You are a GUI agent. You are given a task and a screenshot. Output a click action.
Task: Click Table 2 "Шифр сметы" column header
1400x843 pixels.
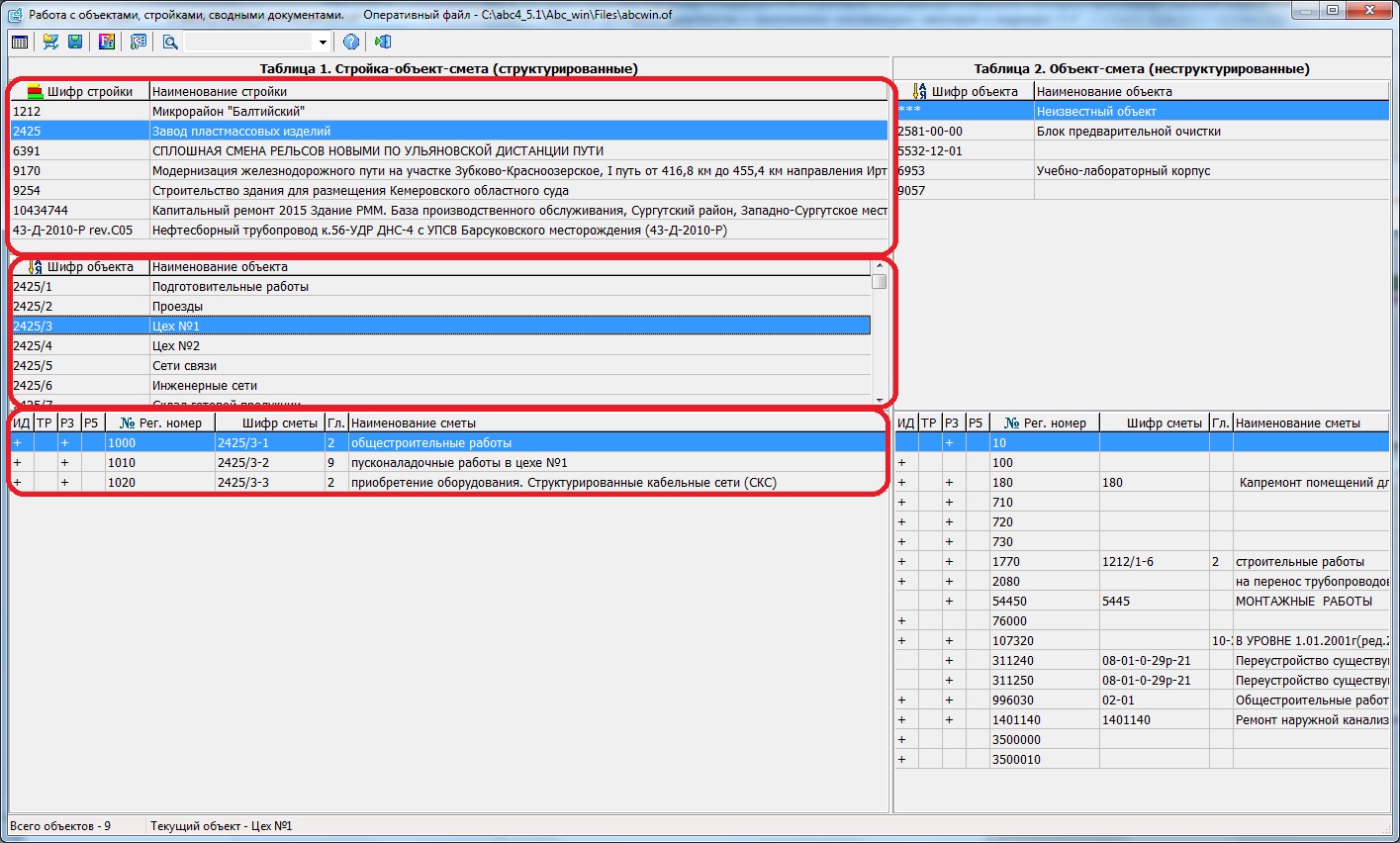click(1155, 422)
